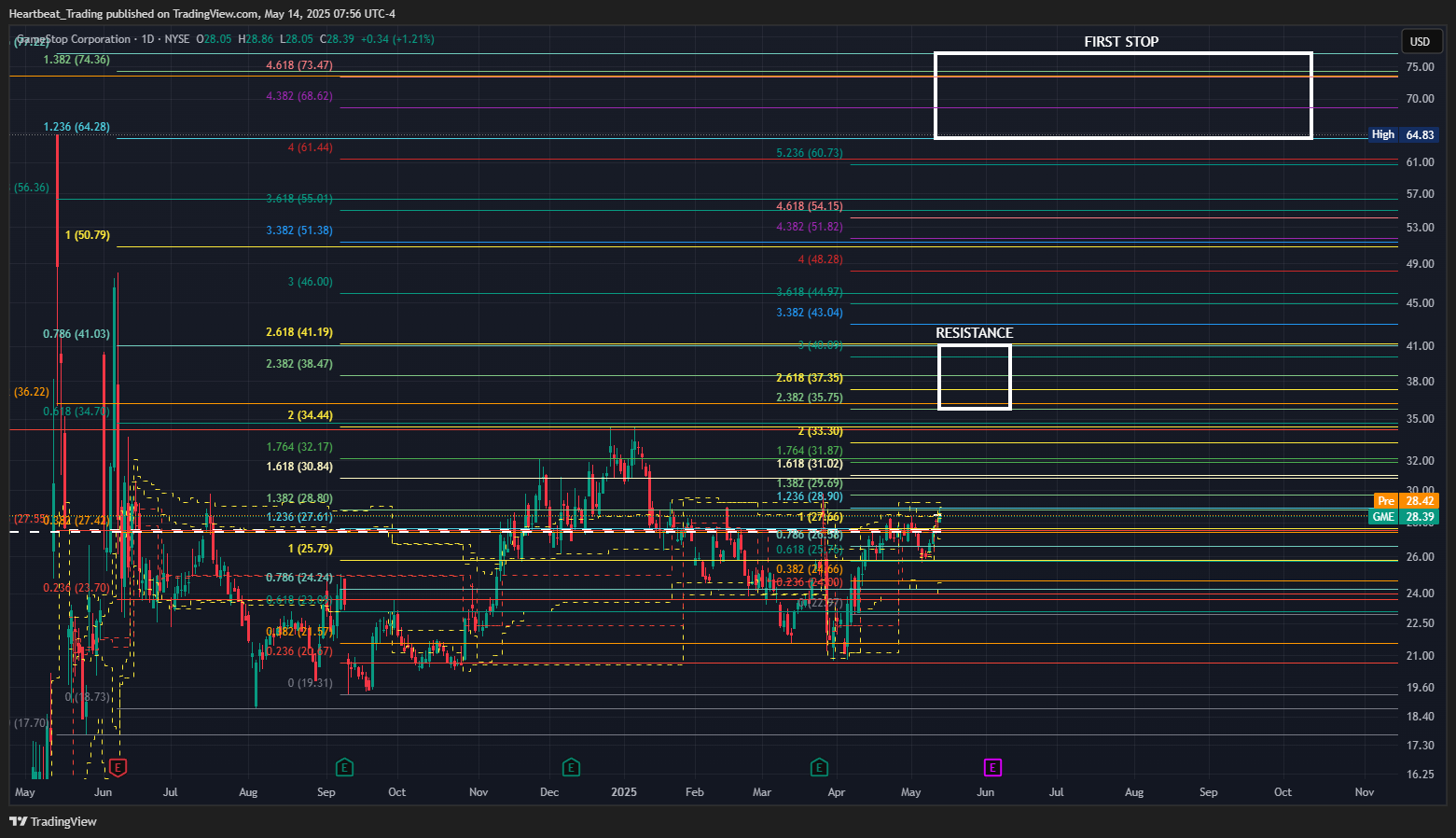Select the RESISTANCE text label
1456x838 pixels.
974,333
